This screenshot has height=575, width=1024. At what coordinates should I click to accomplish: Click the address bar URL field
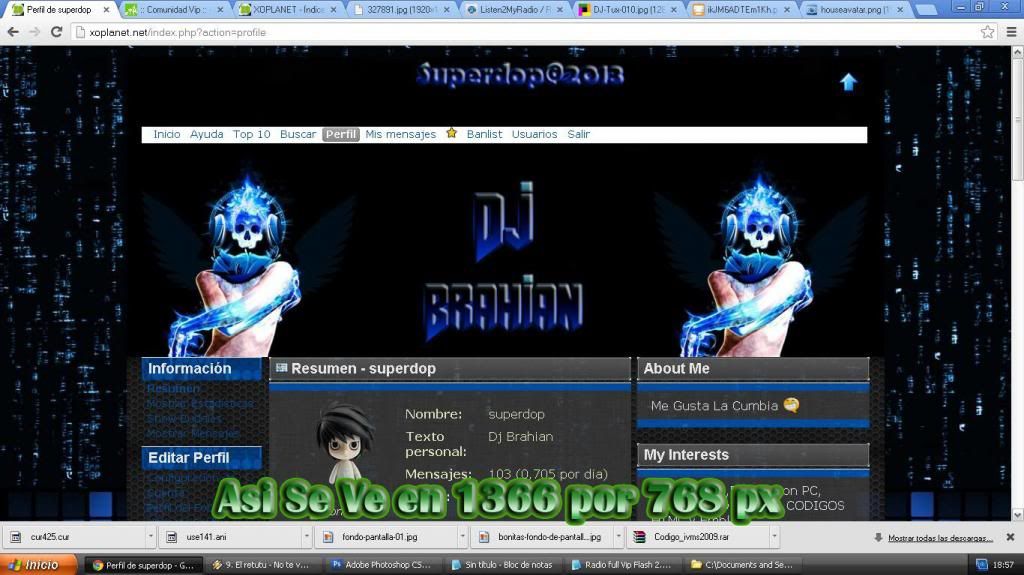(522, 32)
